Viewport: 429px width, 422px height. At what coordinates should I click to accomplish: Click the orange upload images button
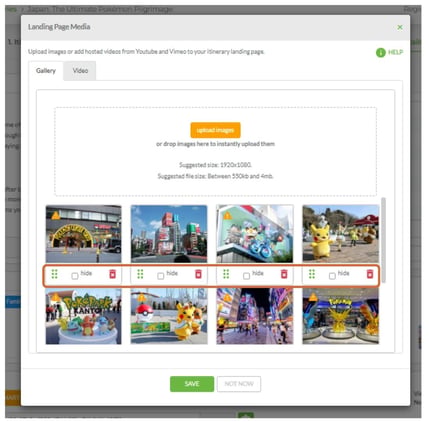coord(215,130)
